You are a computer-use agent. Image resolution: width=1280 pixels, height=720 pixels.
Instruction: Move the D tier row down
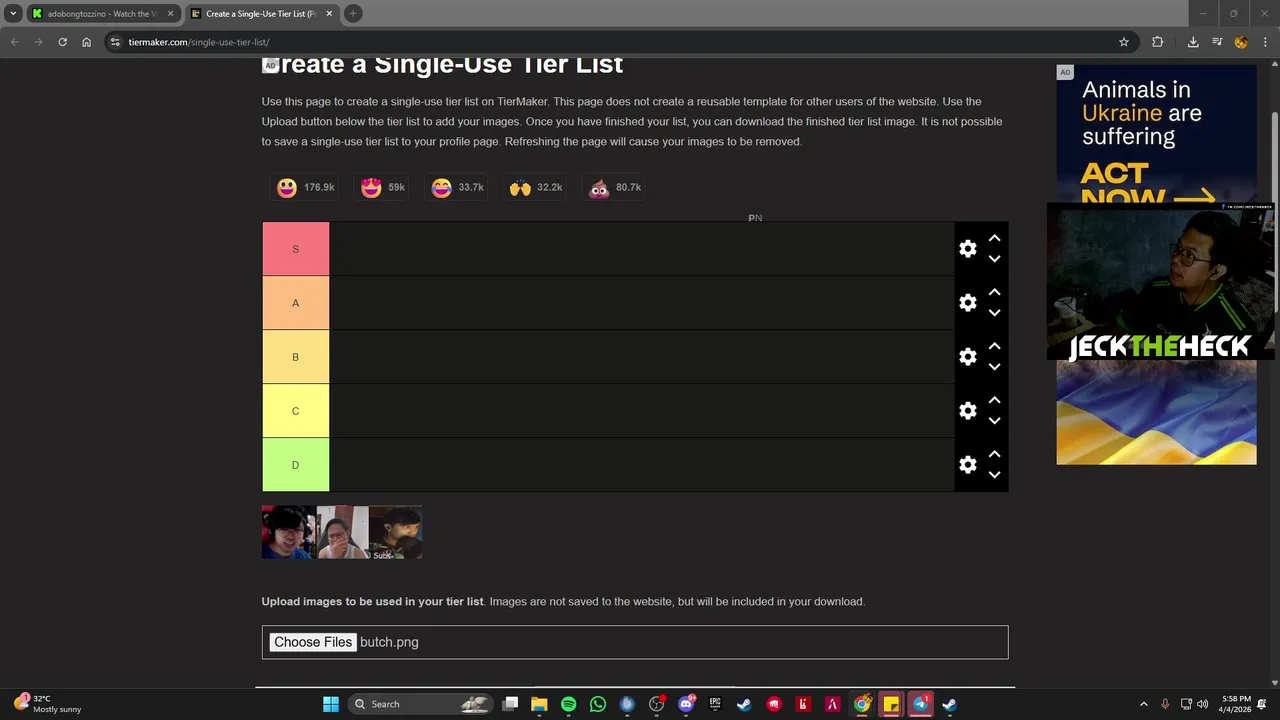coord(994,475)
